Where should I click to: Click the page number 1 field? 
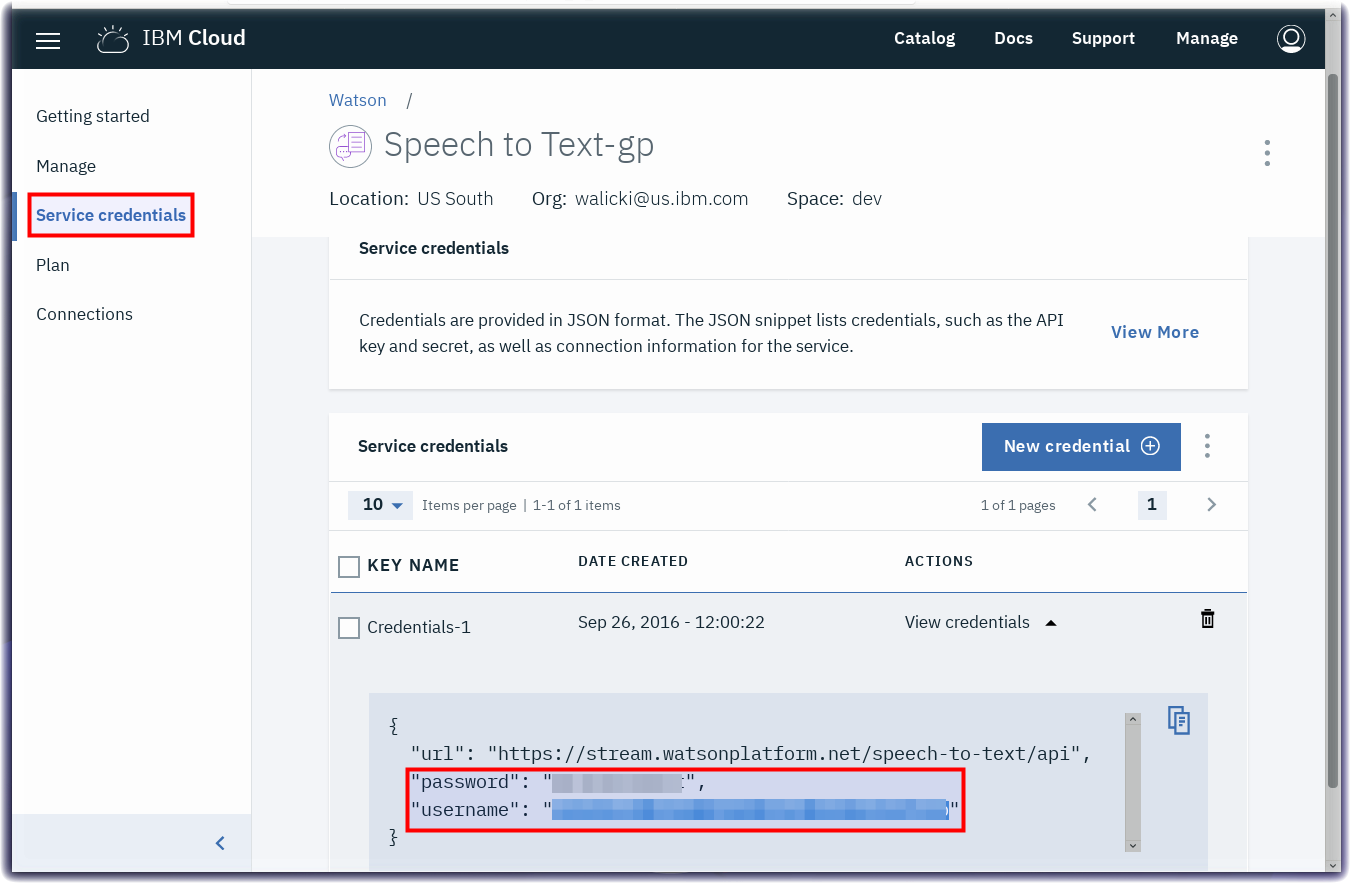1152,505
